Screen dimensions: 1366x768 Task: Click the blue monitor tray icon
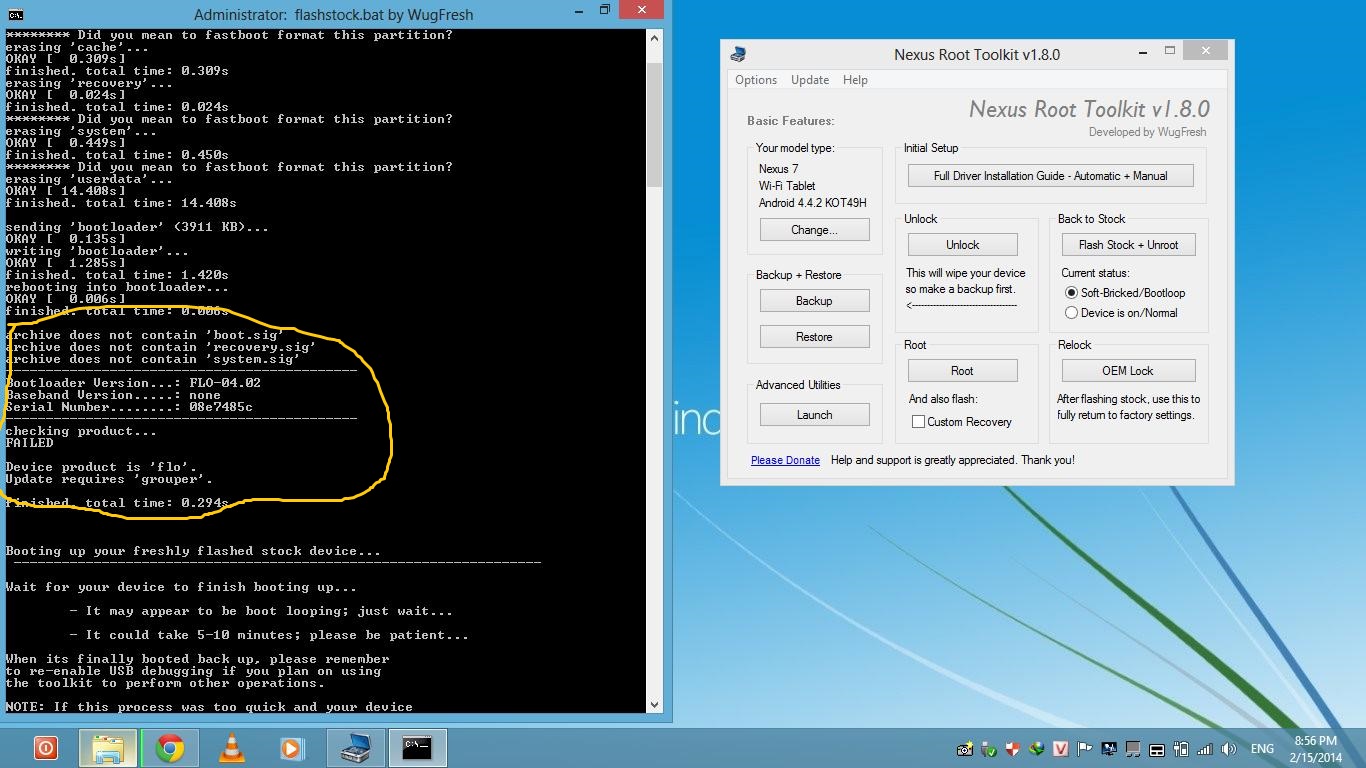[x=1109, y=749]
